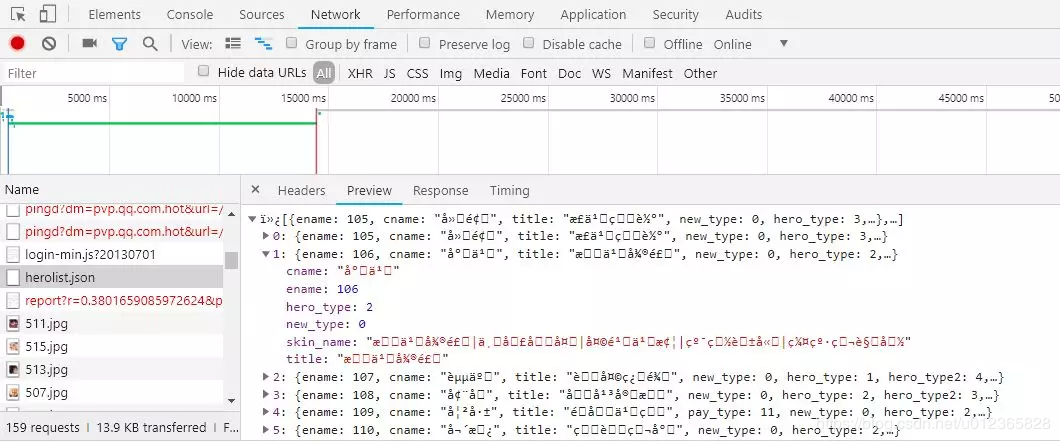1060x442 pixels.
Task: Open network search magnifier
Action: coord(150,44)
